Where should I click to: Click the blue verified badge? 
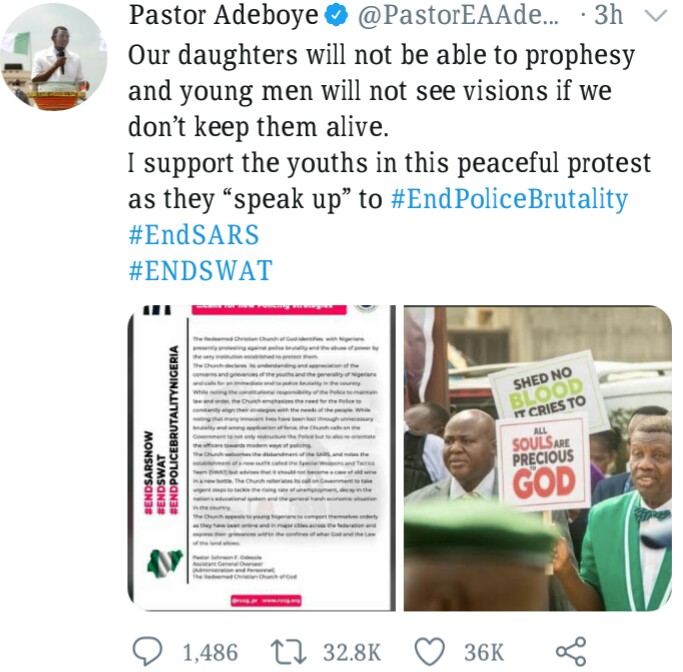337,16
